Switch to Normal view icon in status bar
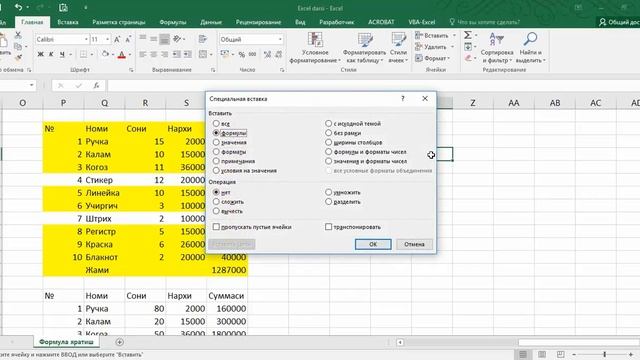The height and width of the screenshot is (360, 640). pos(523,354)
